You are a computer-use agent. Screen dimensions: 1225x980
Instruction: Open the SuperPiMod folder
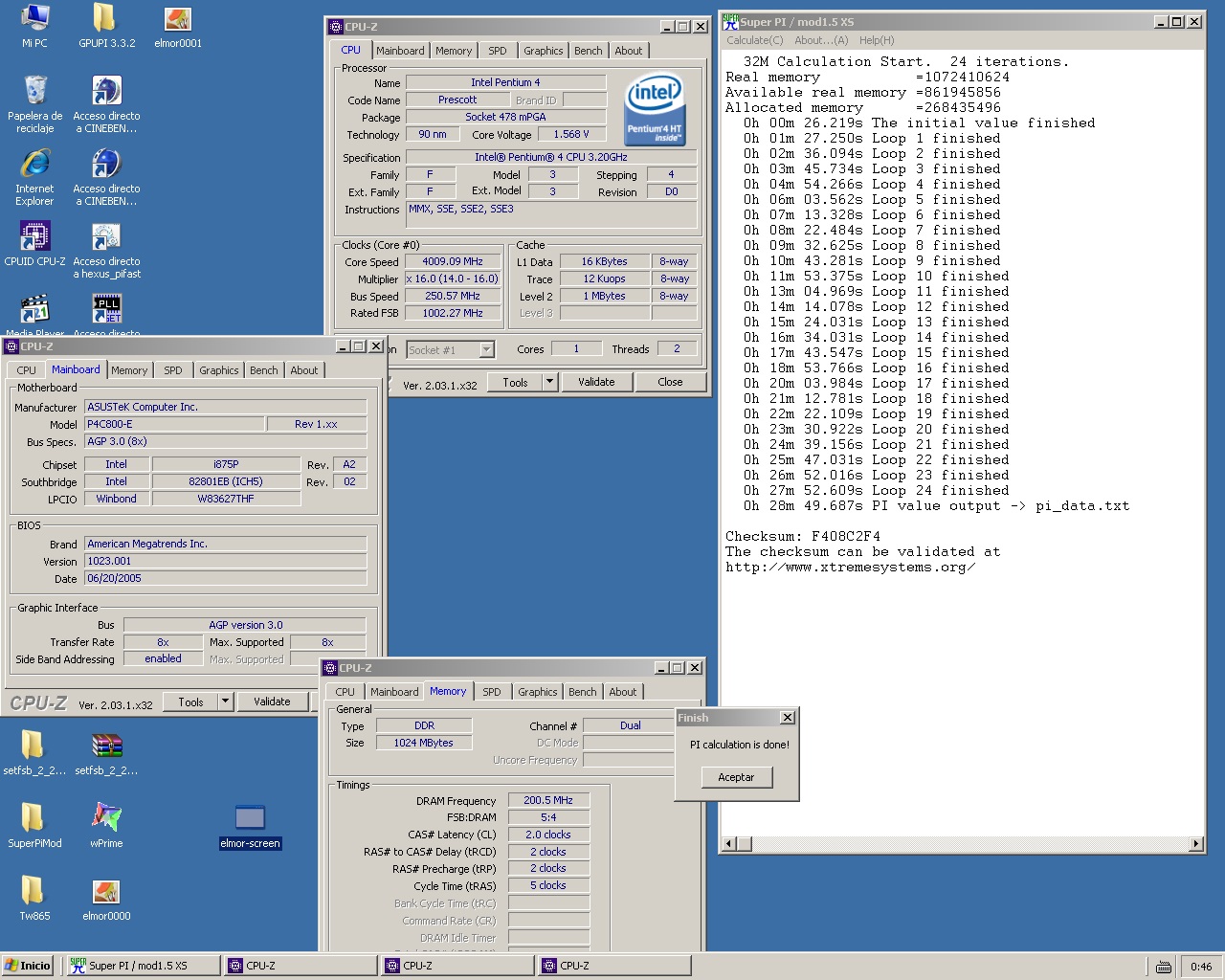click(x=34, y=825)
